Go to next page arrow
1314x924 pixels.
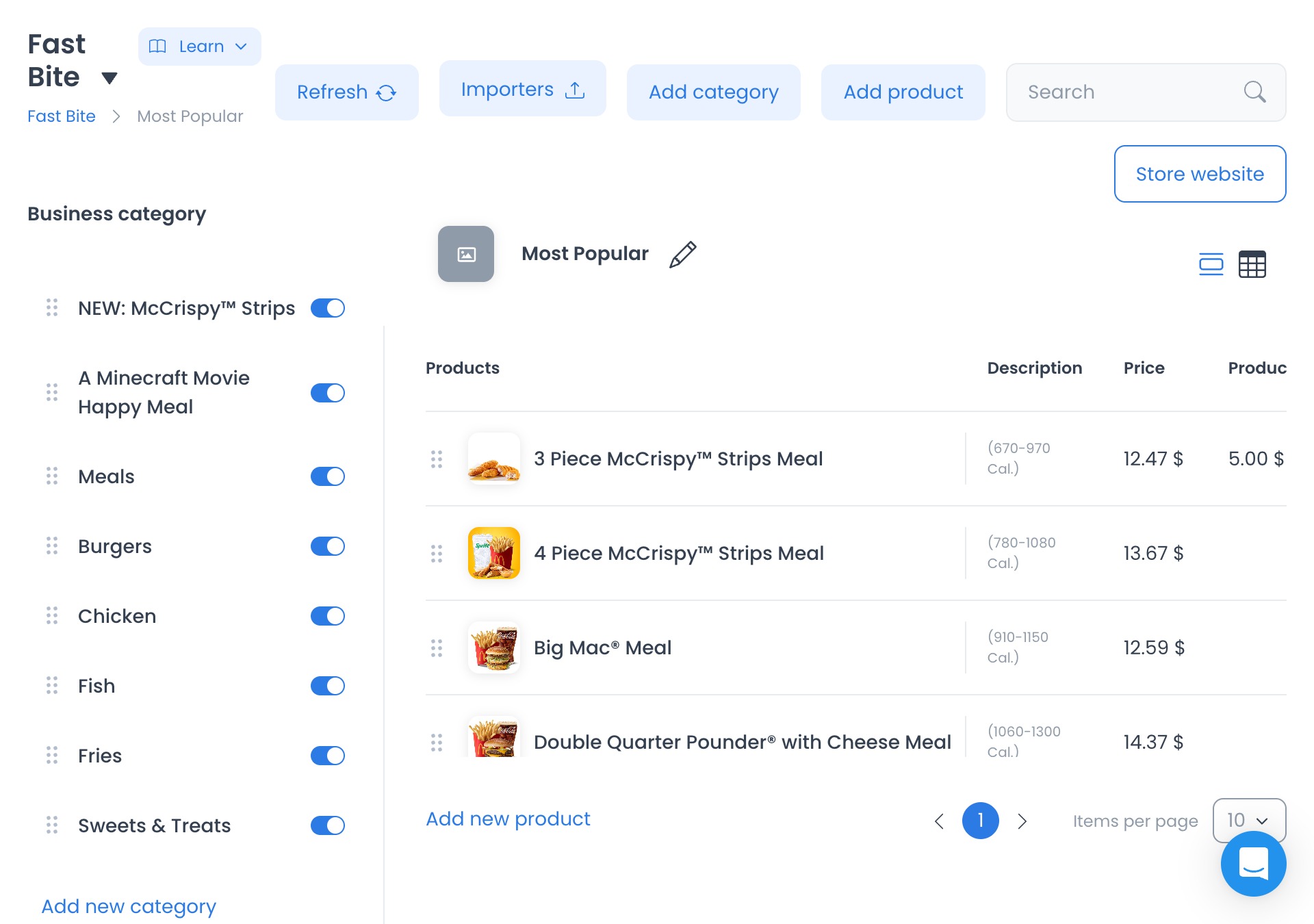[x=1022, y=821]
